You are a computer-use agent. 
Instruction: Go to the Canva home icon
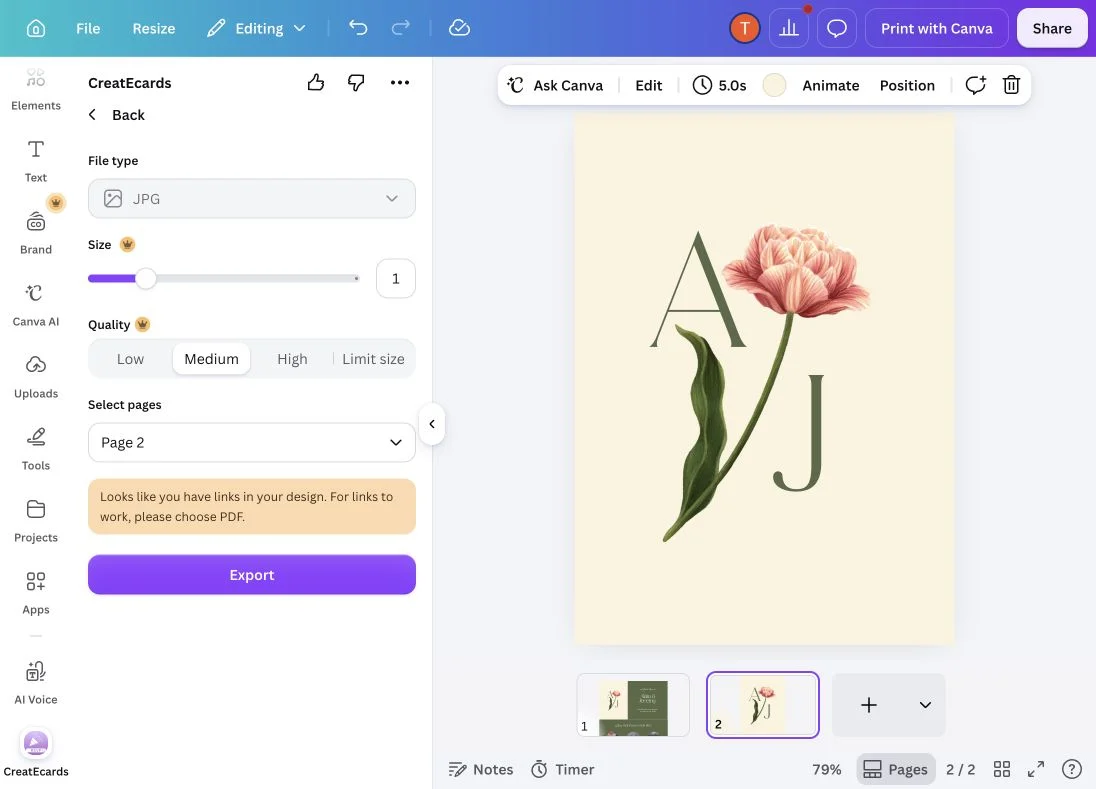[x=36, y=29]
